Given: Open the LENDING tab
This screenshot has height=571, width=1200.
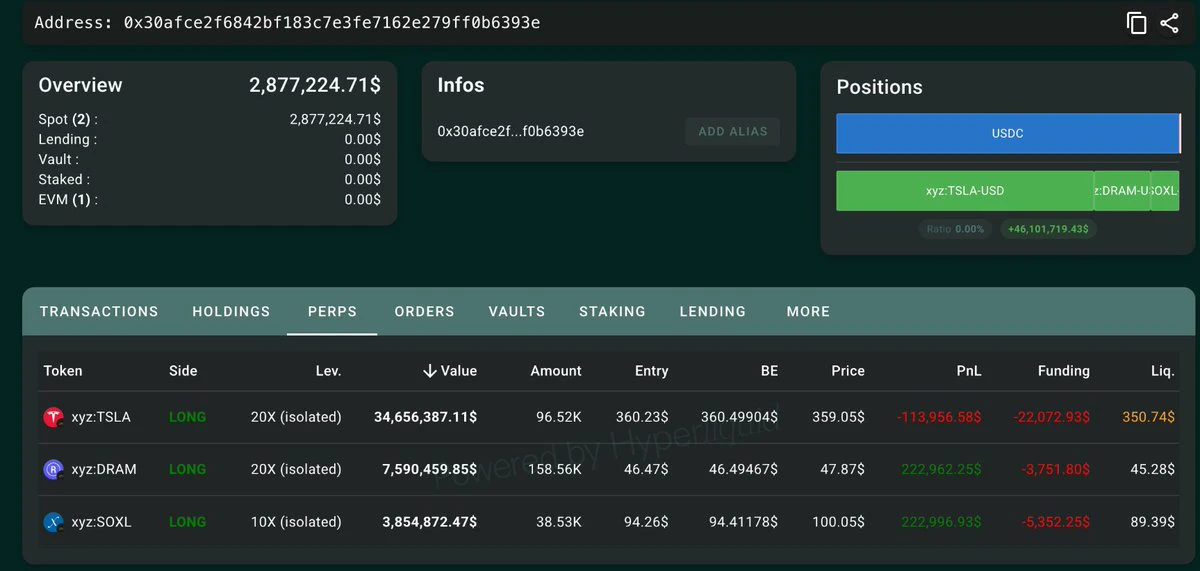Looking at the screenshot, I should (x=713, y=311).
